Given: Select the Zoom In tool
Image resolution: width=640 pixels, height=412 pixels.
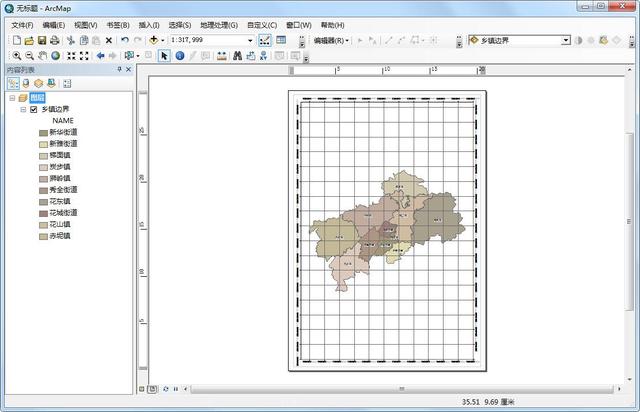Looking at the screenshot, I should pyautogui.click(x=16, y=56).
